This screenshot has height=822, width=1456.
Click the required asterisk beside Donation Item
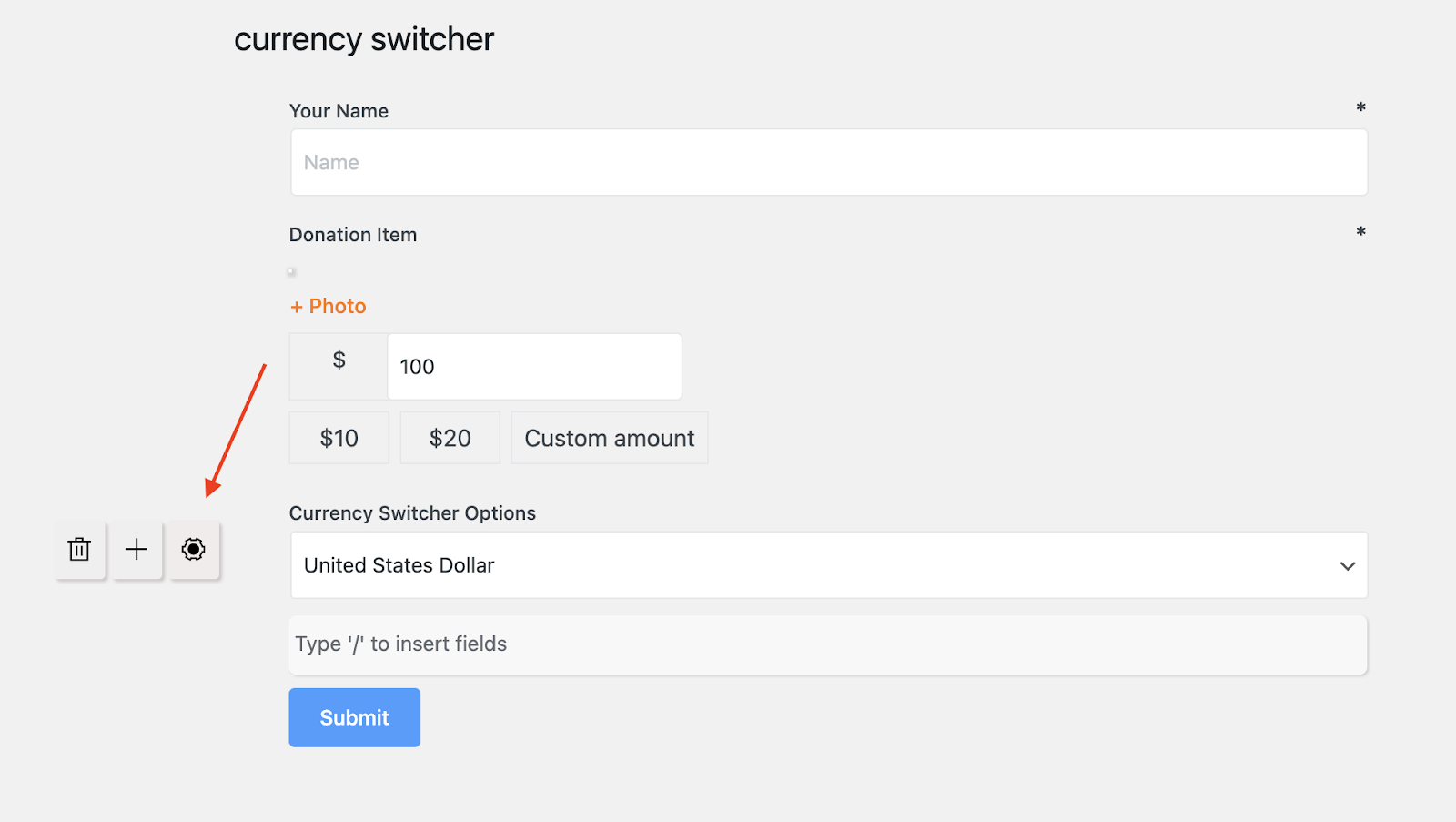(1360, 232)
